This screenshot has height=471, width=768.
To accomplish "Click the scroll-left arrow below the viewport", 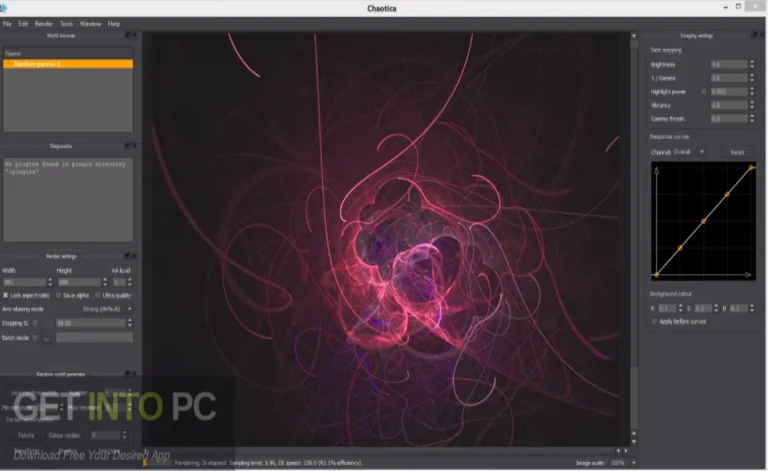I will 618,450.
